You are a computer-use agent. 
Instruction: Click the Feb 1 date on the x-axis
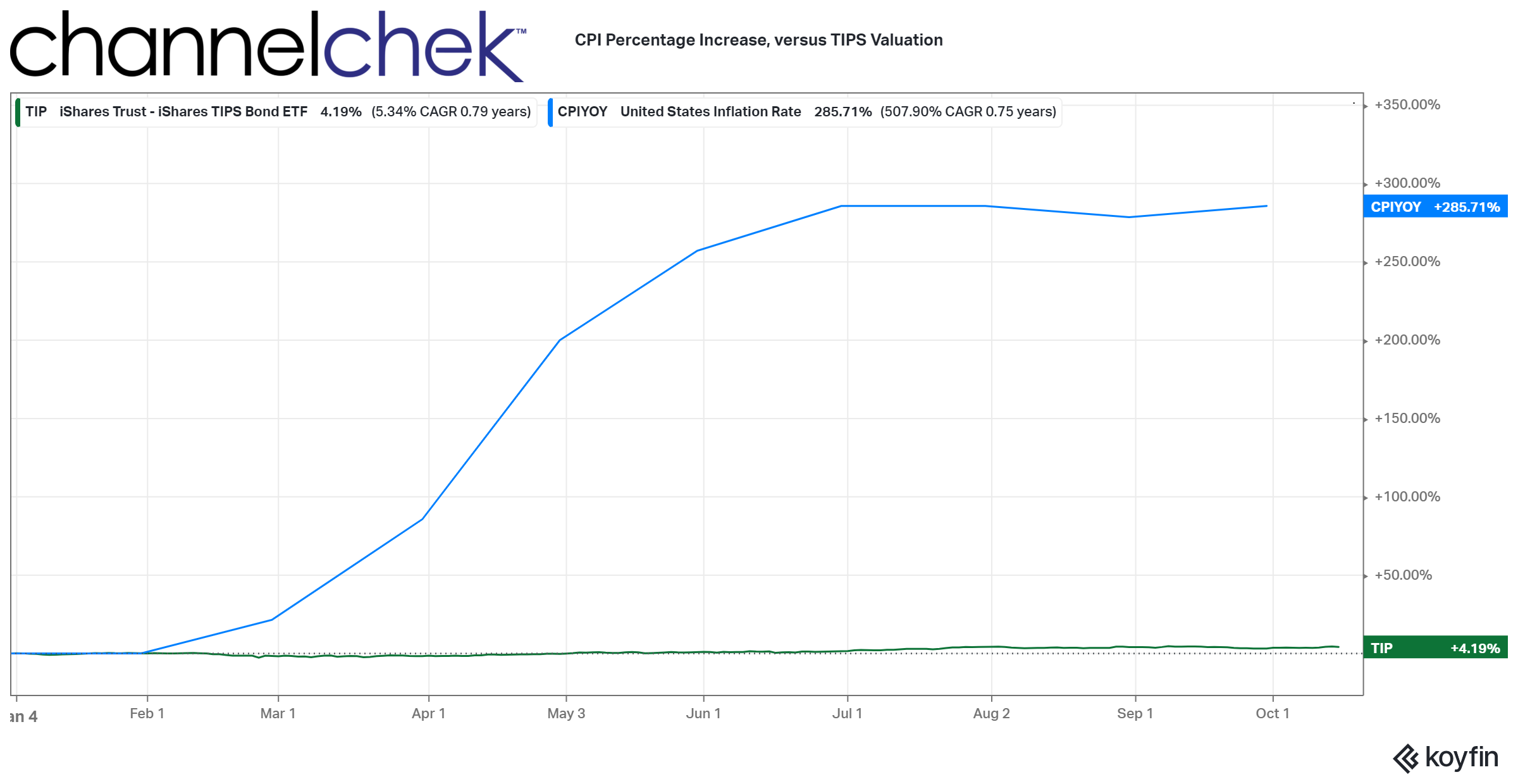pyautogui.click(x=147, y=713)
